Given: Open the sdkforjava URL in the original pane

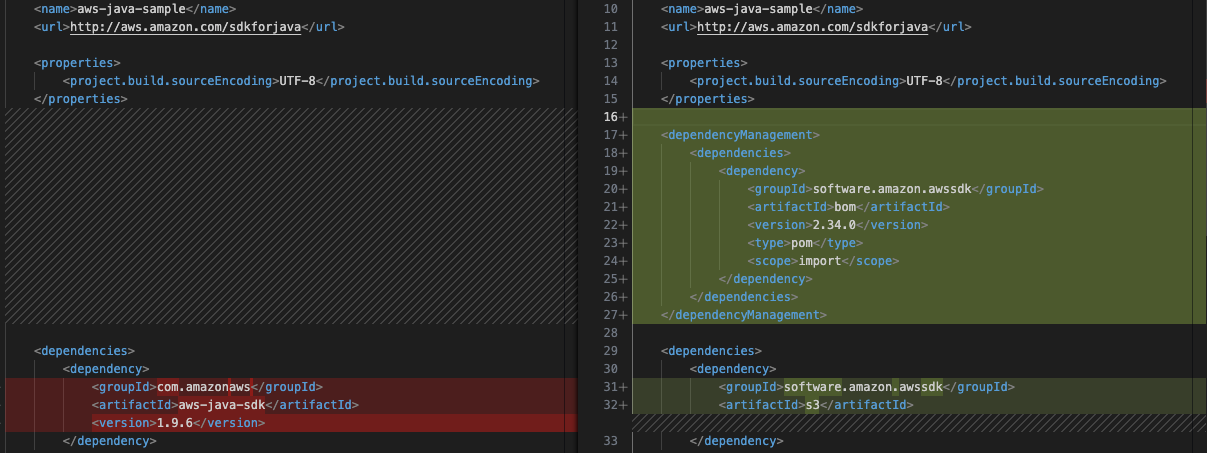Looking at the screenshot, I should [x=185, y=27].
